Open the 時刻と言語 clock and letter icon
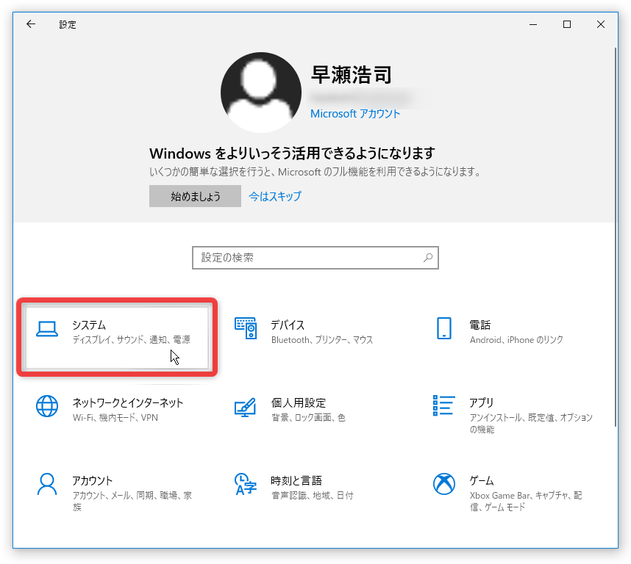The height and width of the screenshot is (564, 631). click(245, 484)
